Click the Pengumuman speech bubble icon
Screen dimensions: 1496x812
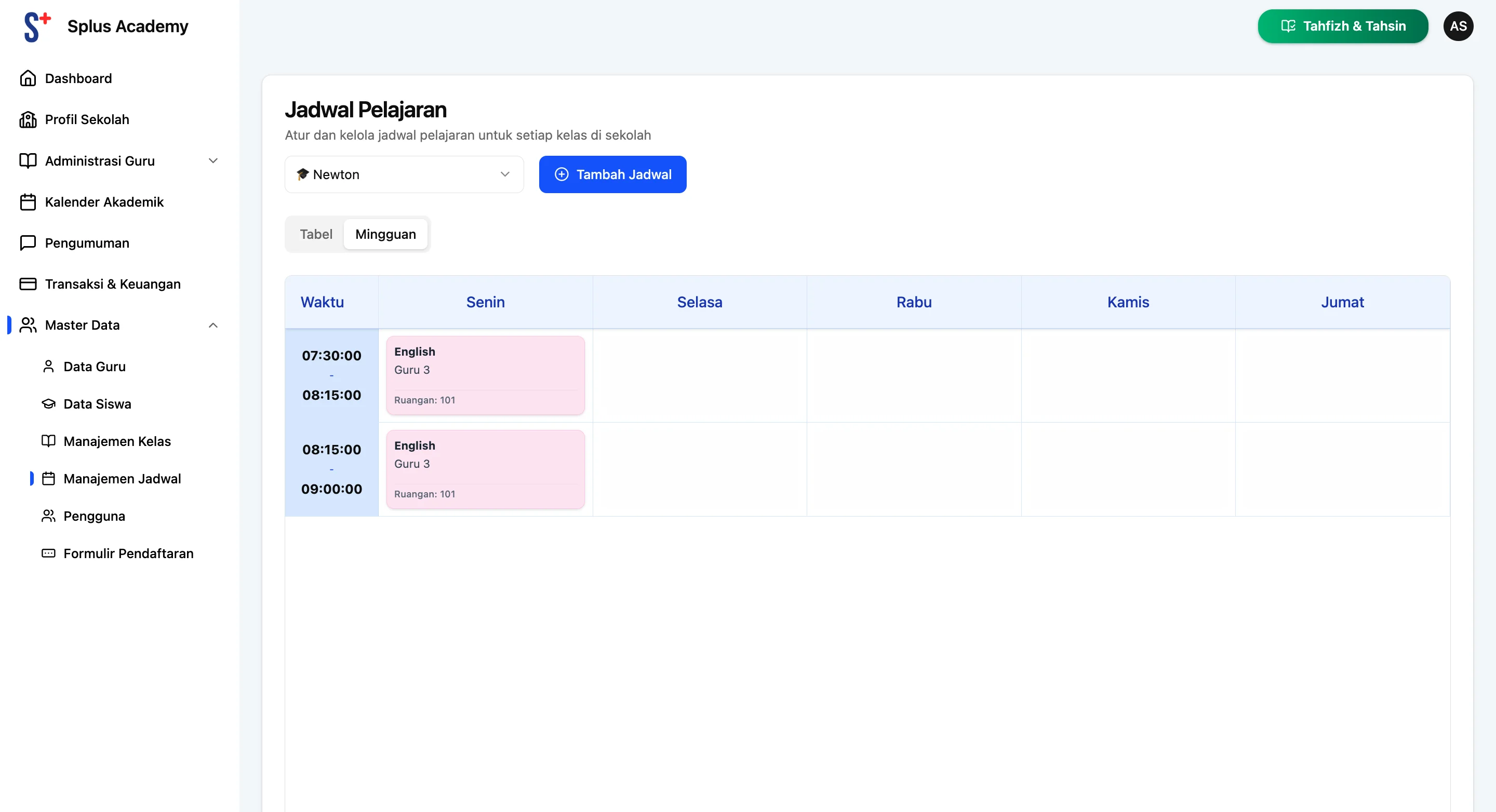[x=28, y=242]
